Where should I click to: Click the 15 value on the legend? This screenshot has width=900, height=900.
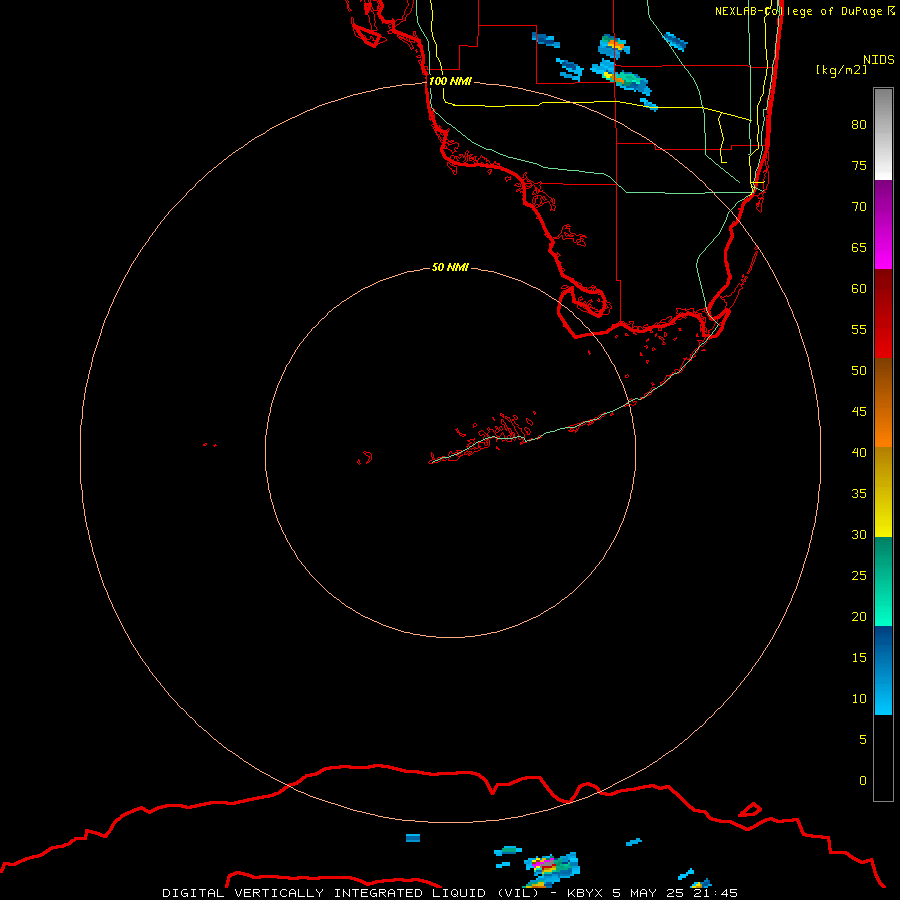(859, 657)
